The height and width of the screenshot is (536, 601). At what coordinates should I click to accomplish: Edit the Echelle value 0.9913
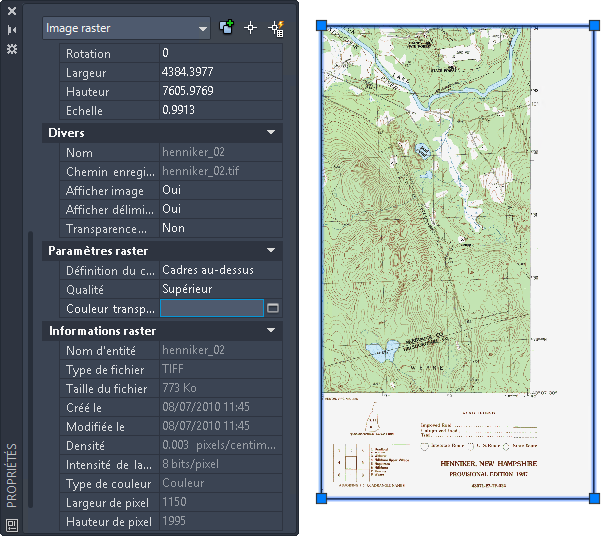pyautogui.click(x=221, y=110)
